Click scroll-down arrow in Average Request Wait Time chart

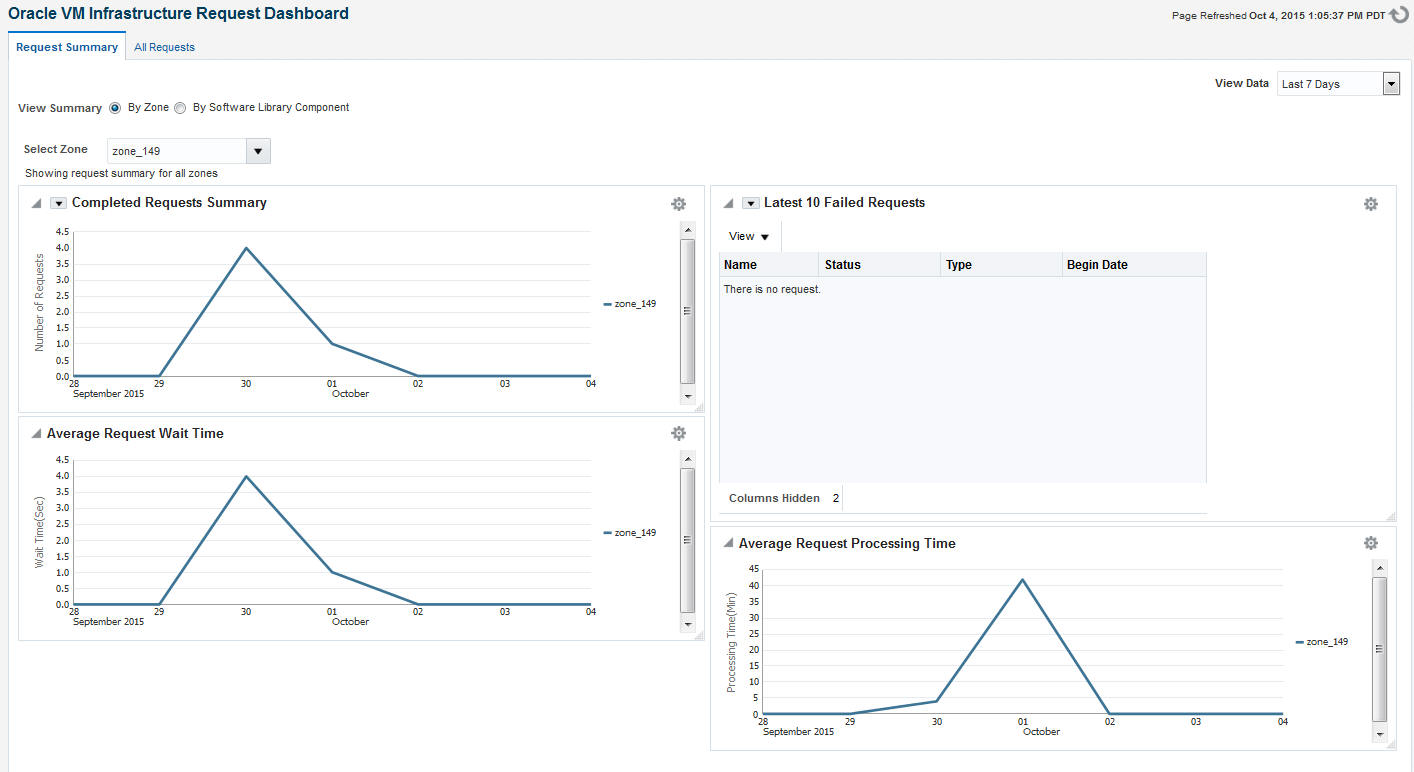[x=687, y=624]
